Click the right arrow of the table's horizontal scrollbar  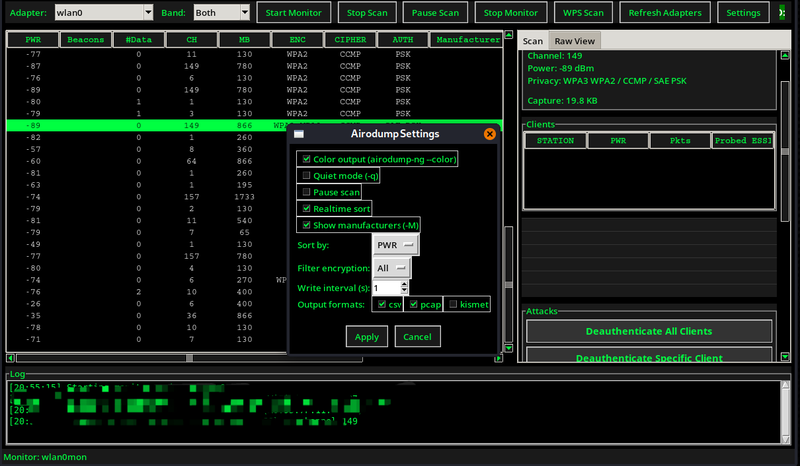coord(498,358)
